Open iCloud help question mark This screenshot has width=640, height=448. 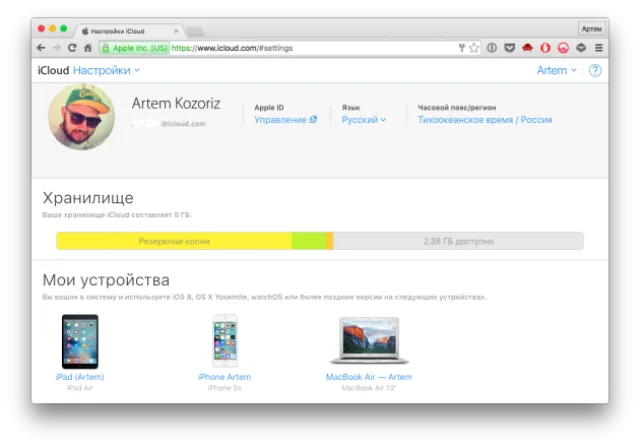click(x=595, y=71)
